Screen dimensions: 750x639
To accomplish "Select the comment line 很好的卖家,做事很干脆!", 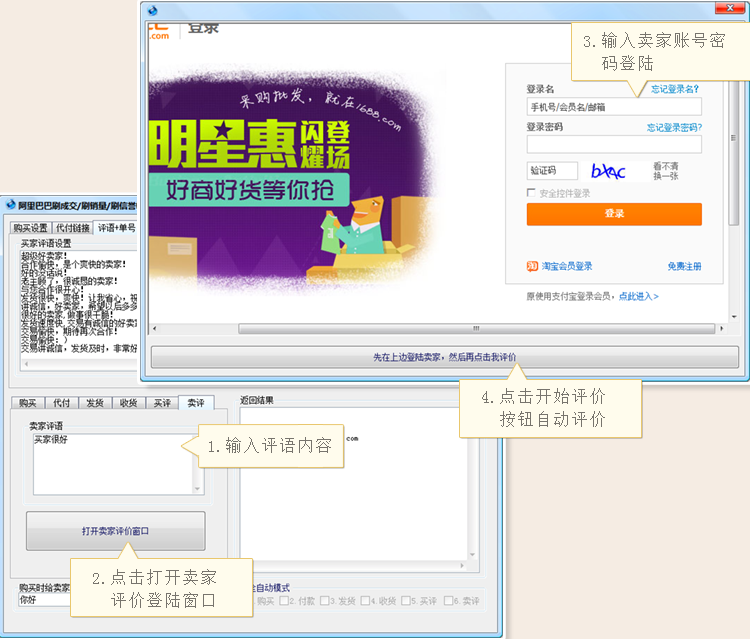I will (x=67, y=315).
